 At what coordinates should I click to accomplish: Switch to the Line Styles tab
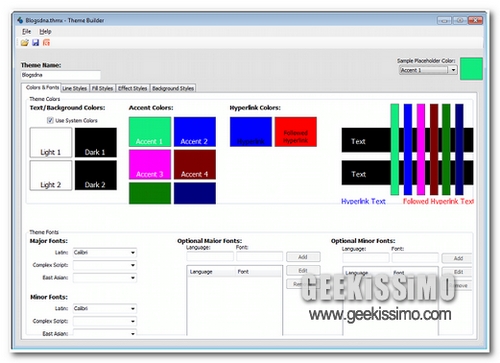click(x=75, y=88)
